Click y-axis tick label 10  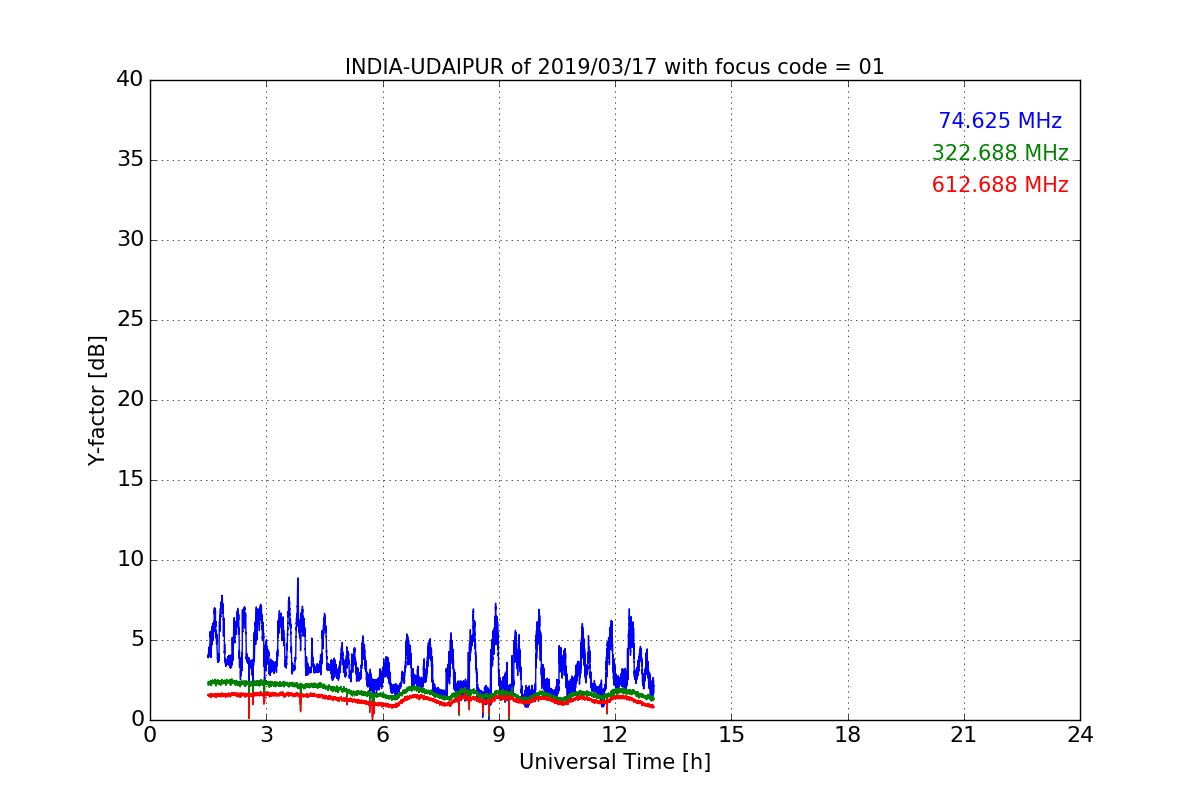pyautogui.click(x=130, y=560)
